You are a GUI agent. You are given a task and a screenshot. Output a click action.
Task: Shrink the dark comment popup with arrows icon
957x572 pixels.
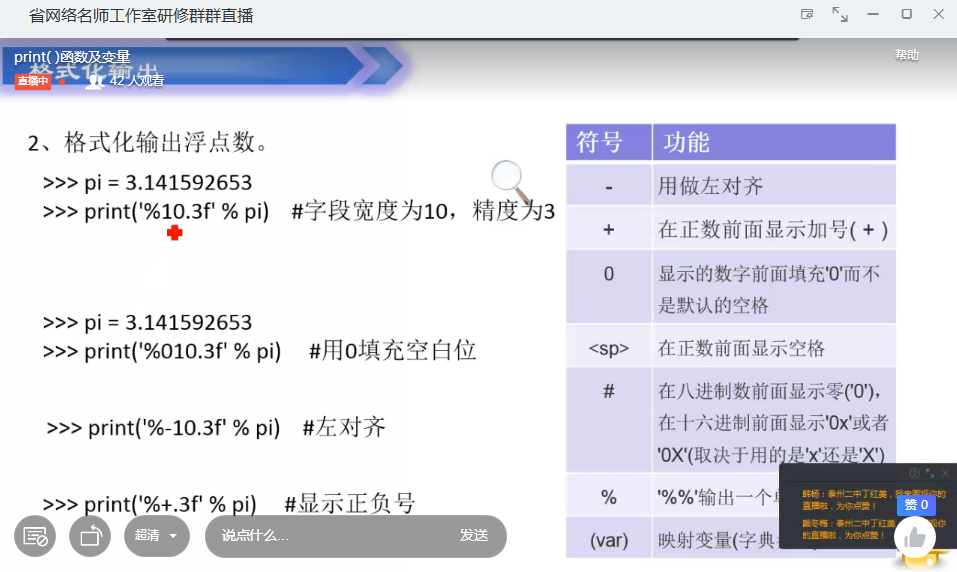(930, 473)
